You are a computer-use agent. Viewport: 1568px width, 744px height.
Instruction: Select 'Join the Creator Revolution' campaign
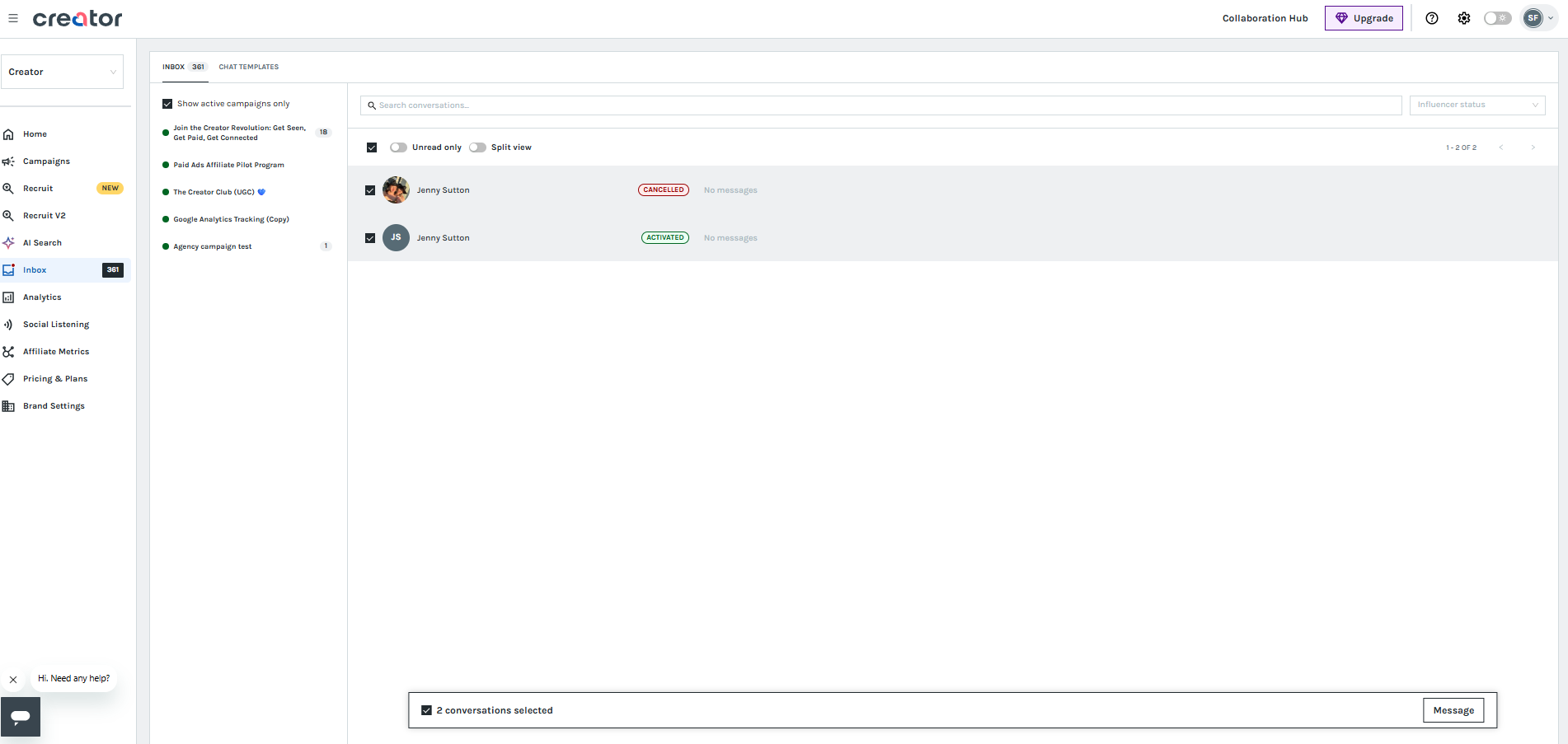pyautogui.click(x=239, y=133)
